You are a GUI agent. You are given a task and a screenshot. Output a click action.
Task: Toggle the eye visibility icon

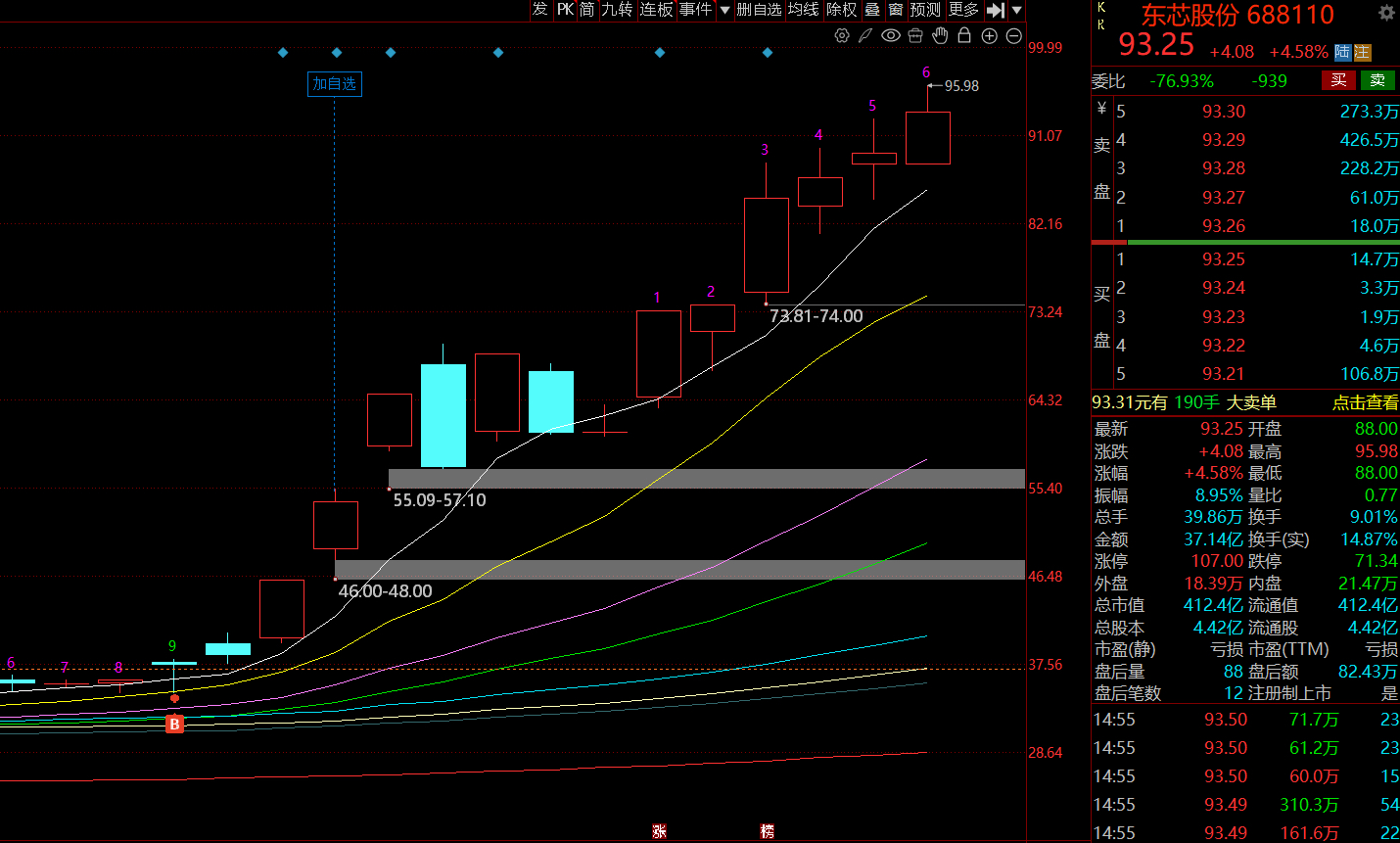tap(891, 36)
